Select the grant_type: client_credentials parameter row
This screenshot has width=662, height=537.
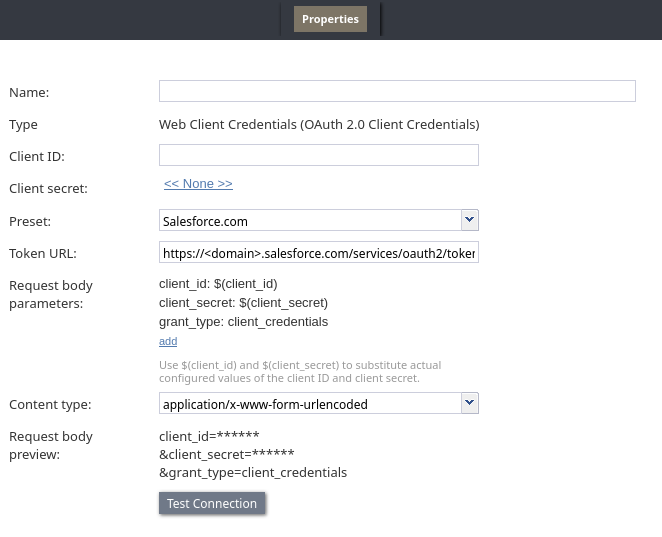pyautogui.click(x=243, y=322)
